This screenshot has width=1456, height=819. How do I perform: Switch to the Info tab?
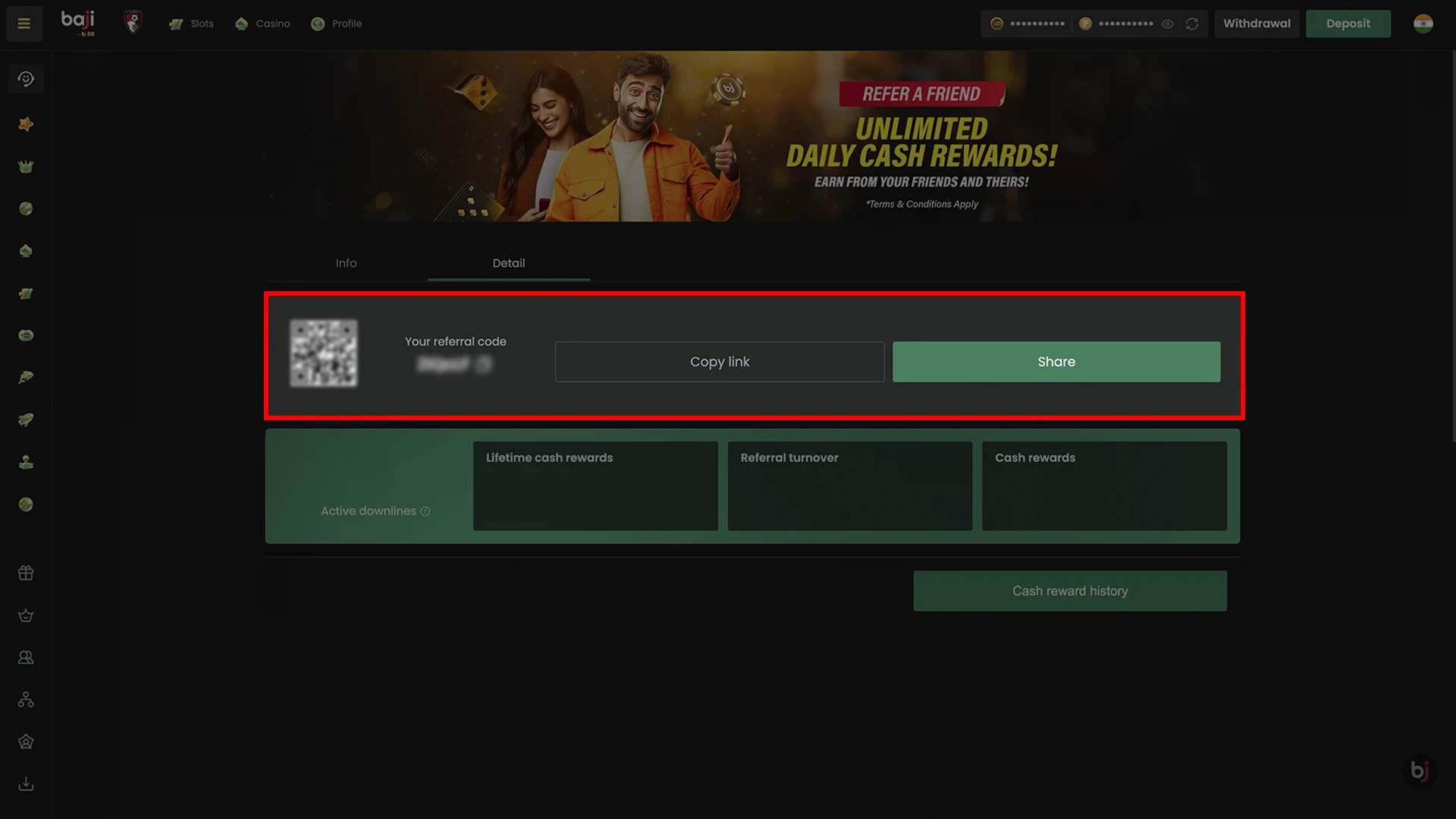[346, 263]
